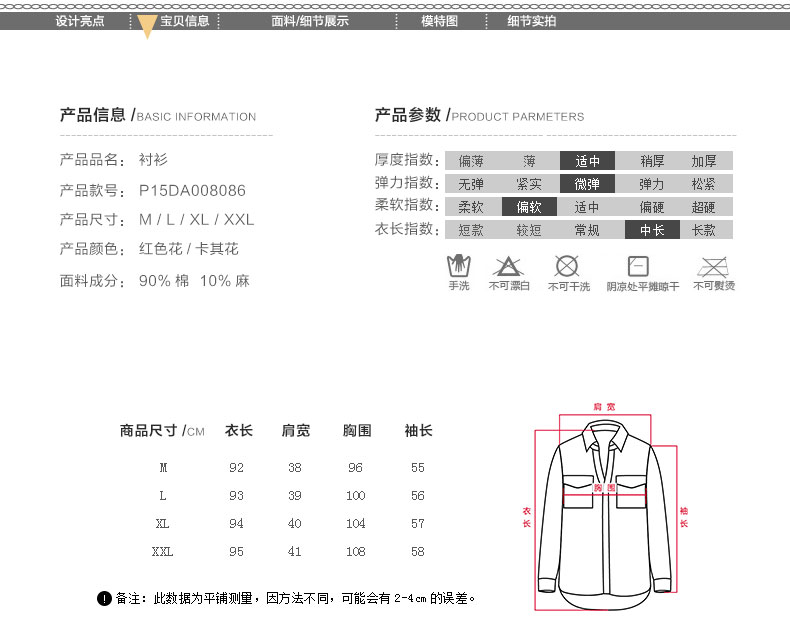Image resolution: width=790 pixels, height=635 pixels.
Task: Select 偏硬 in softness index
Action: (652, 207)
